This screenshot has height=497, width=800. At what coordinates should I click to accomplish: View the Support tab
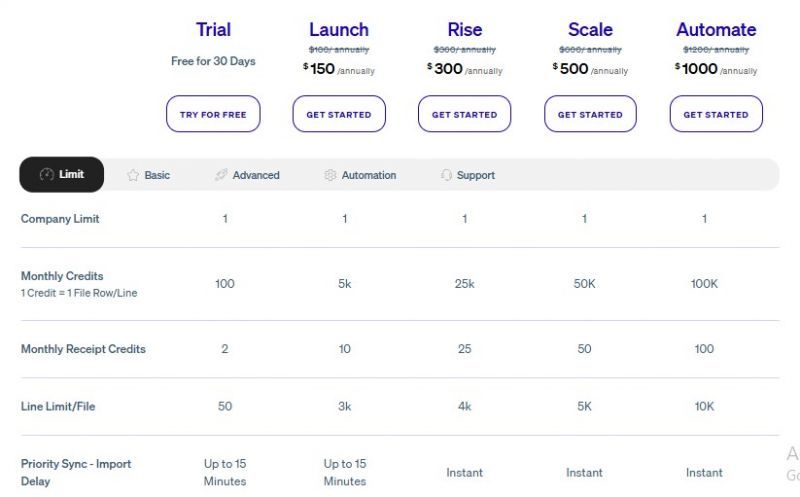pos(468,175)
